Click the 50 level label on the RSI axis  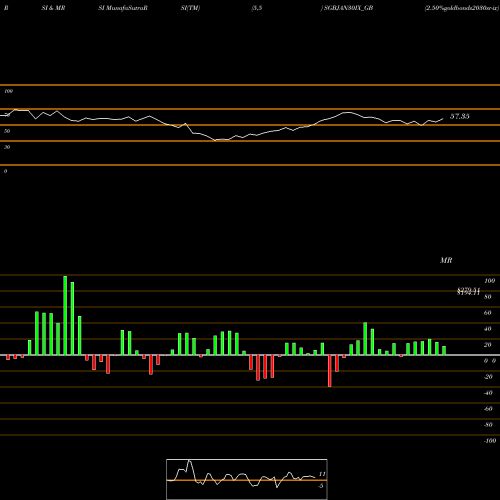(x=7, y=131)
